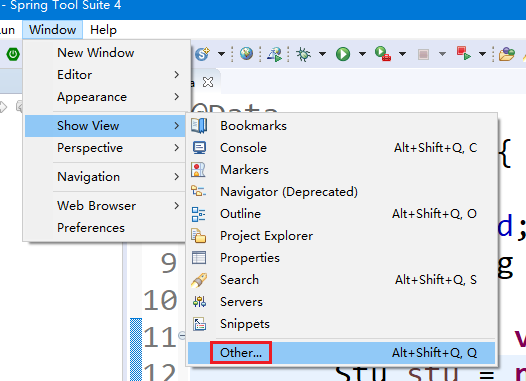Click the green Boot Dashboard power icon
Screen dimensions: 526x381
[13, 54]
